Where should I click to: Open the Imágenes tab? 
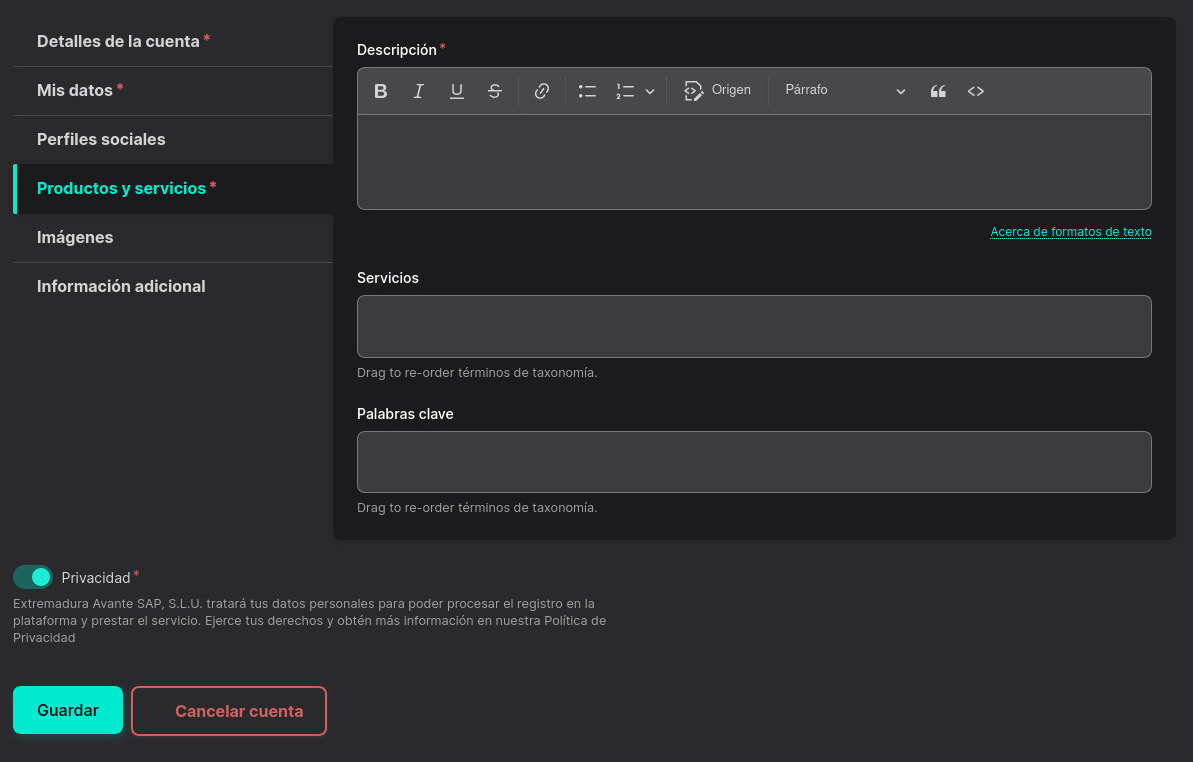pos(75,237)
